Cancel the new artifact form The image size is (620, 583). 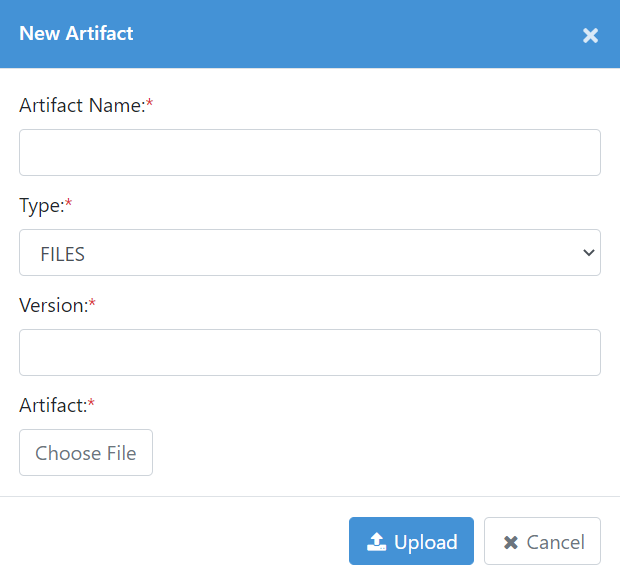pos(542,541)
